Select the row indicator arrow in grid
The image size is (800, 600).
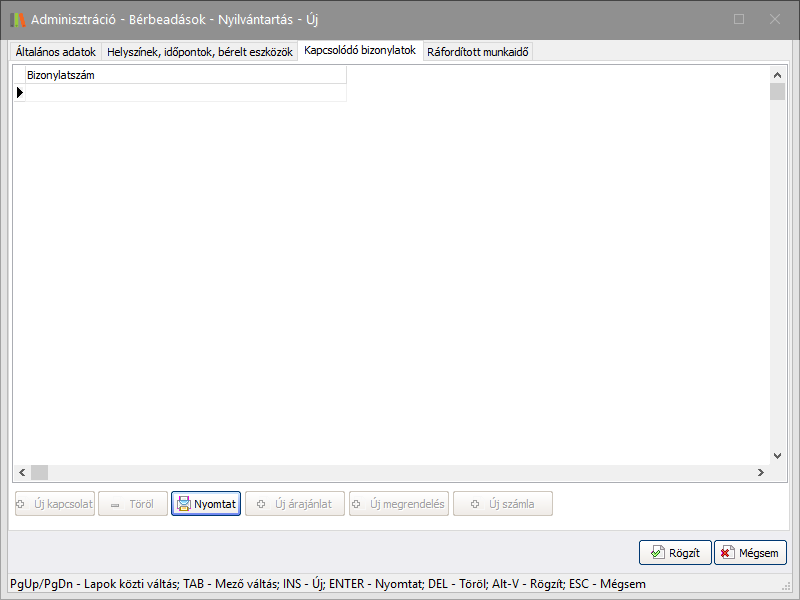19,92
